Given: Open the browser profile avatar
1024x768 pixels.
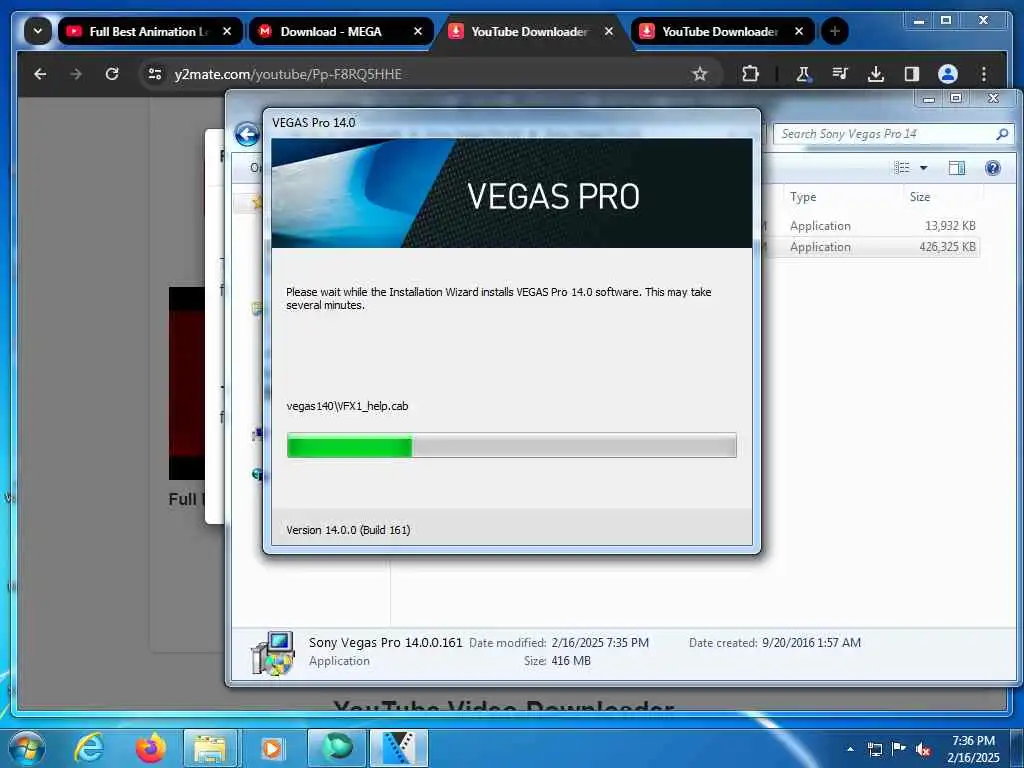Looking at the screenshot, I should click(948, 74).
